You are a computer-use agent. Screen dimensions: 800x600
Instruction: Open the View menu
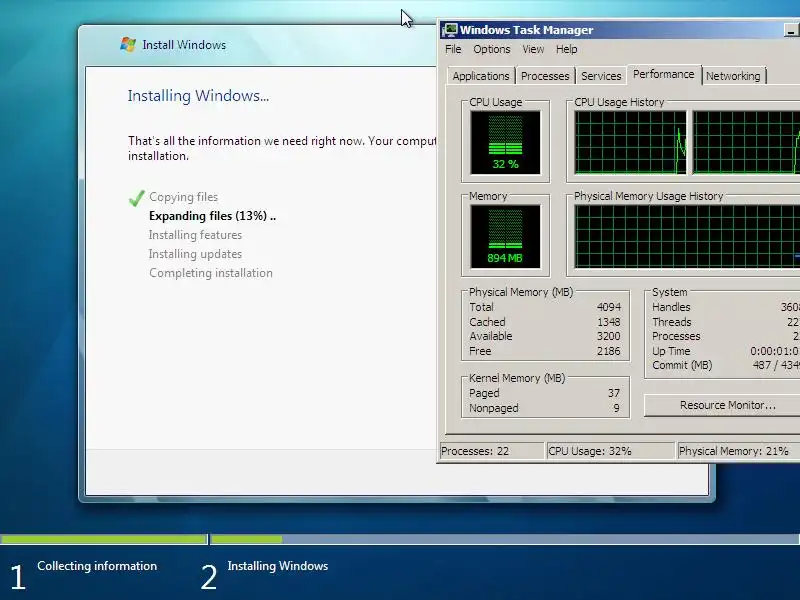533,49
